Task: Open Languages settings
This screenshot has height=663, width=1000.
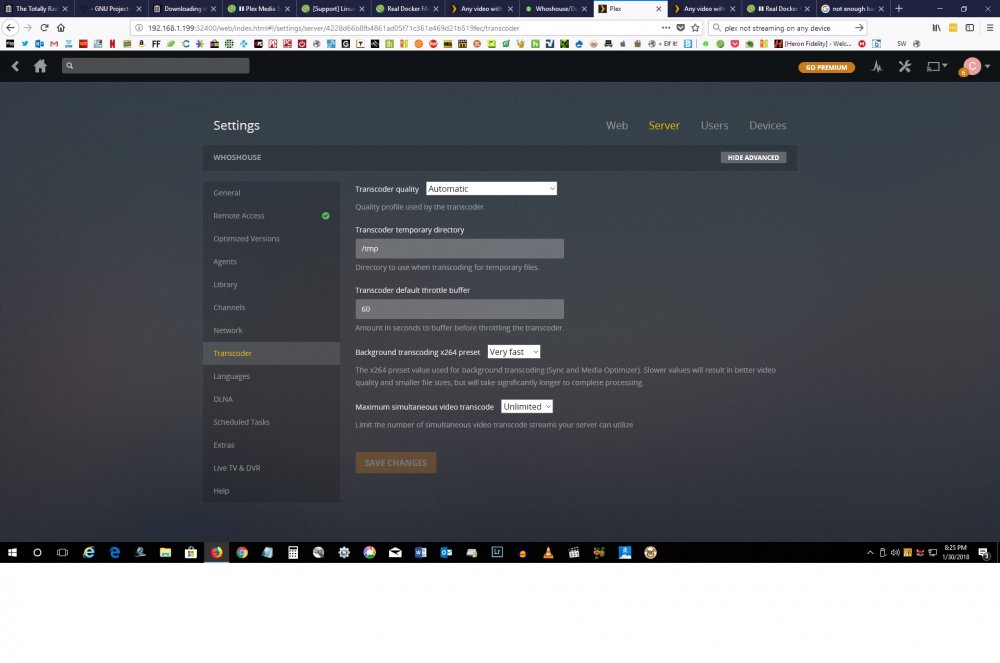Action: pos(271,376)
